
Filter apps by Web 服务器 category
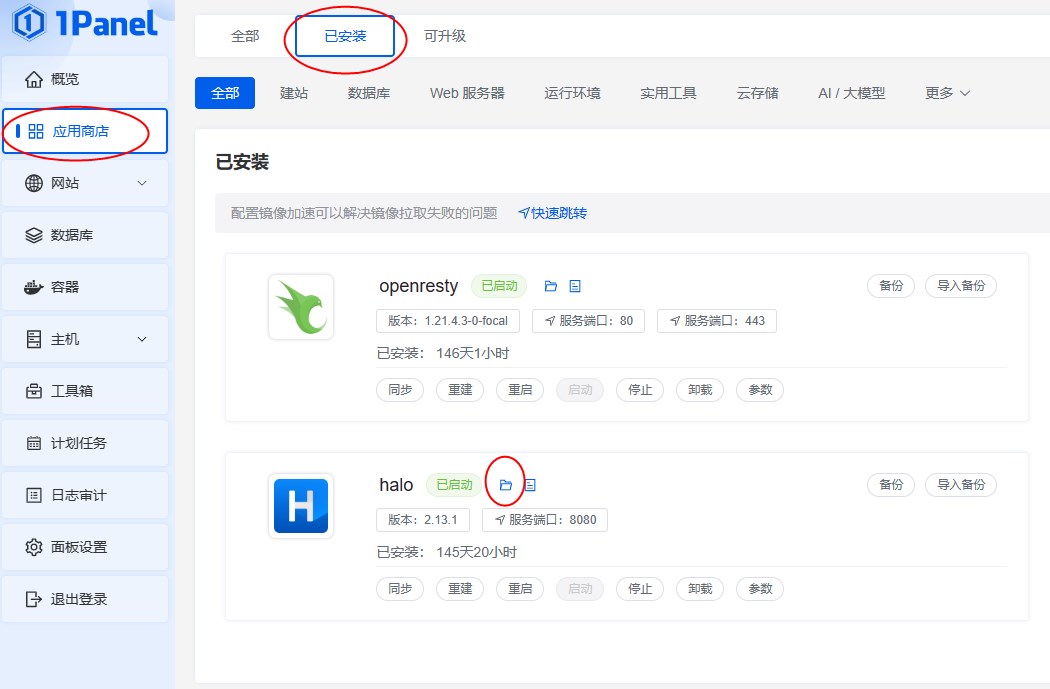coord(467,93)
